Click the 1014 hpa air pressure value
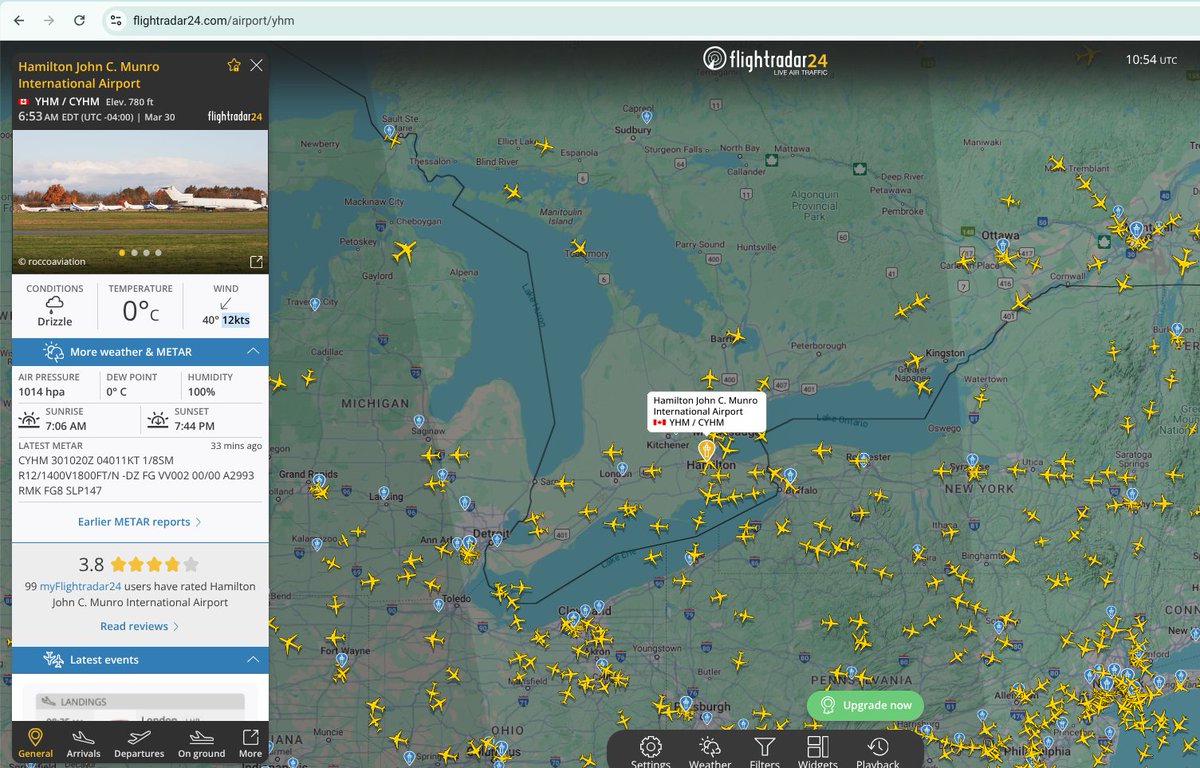This screenshot has height=768, width=1200. pyautogui.click(x=41, y=392)
